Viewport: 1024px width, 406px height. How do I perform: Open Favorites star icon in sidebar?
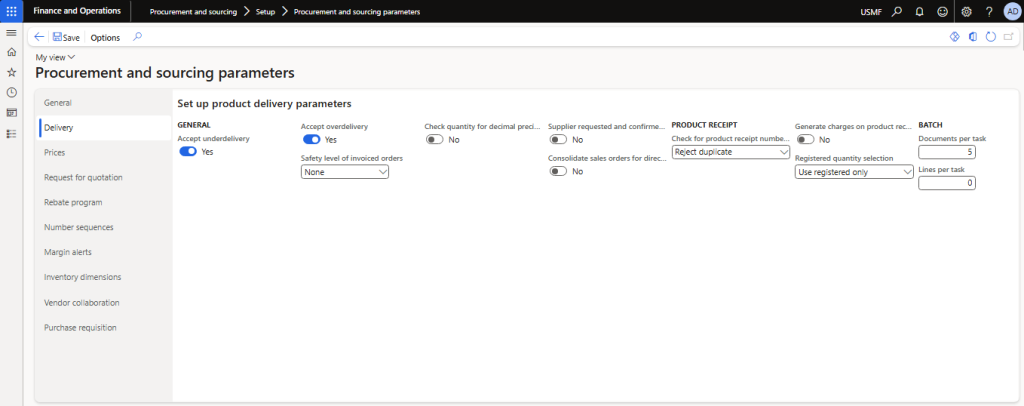(11, 72)
